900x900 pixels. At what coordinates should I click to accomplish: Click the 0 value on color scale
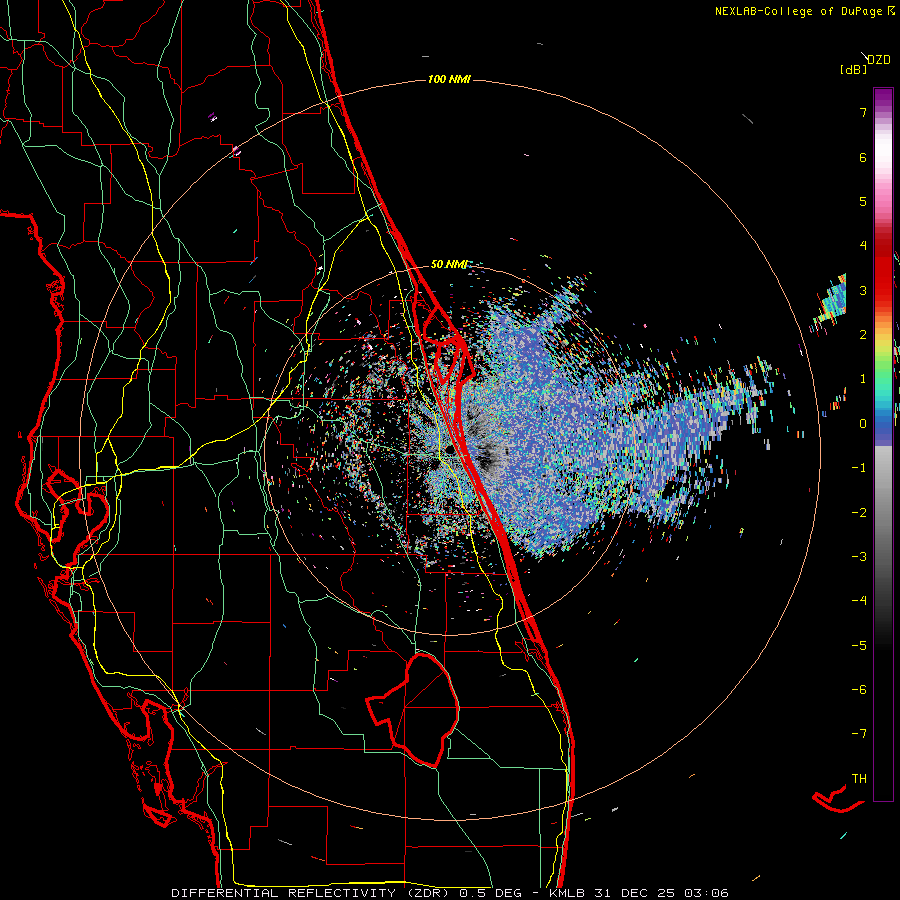coord(863,424)
